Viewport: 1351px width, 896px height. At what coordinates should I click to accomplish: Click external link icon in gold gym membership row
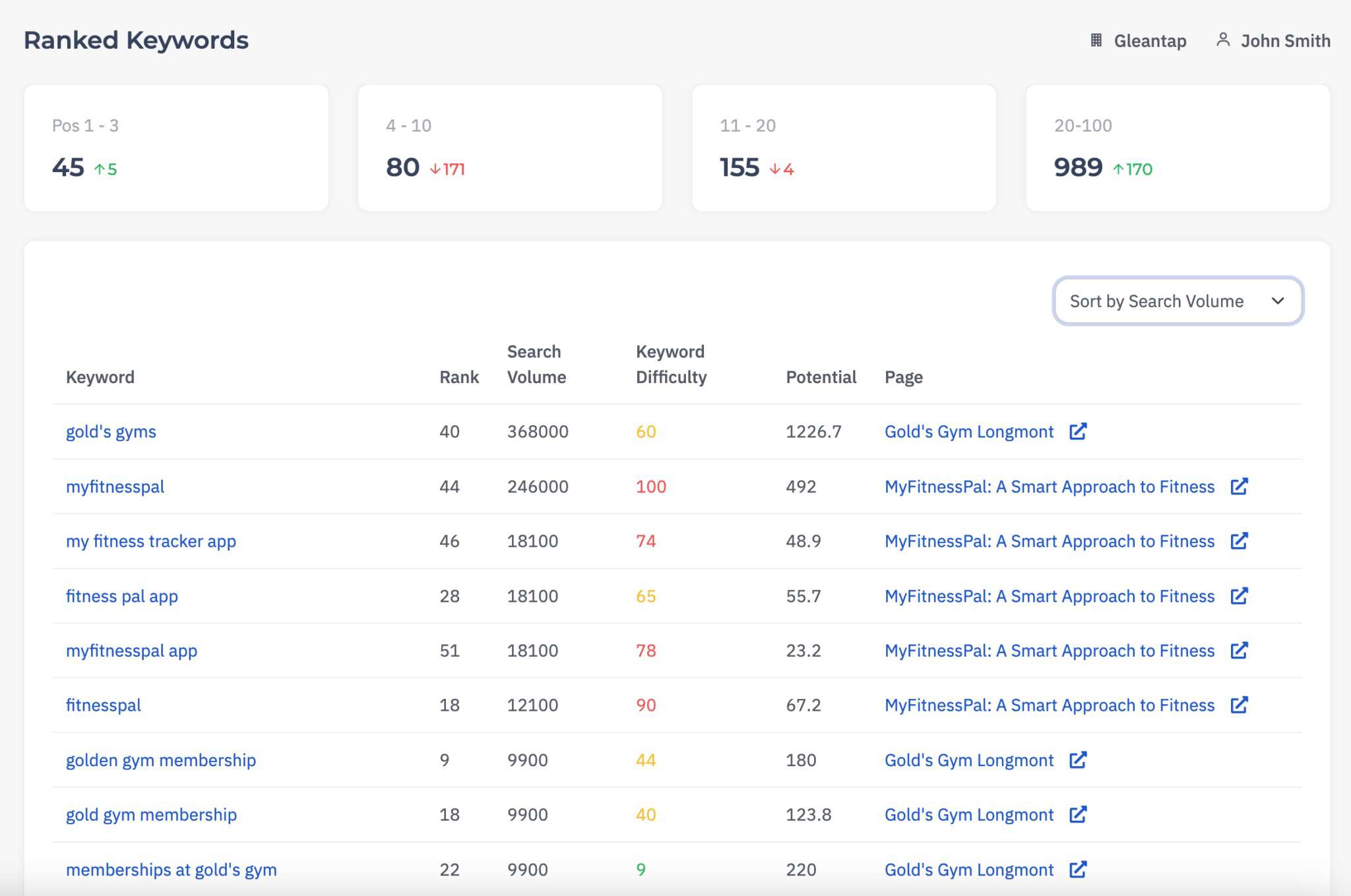click(x=1077, y=814)
